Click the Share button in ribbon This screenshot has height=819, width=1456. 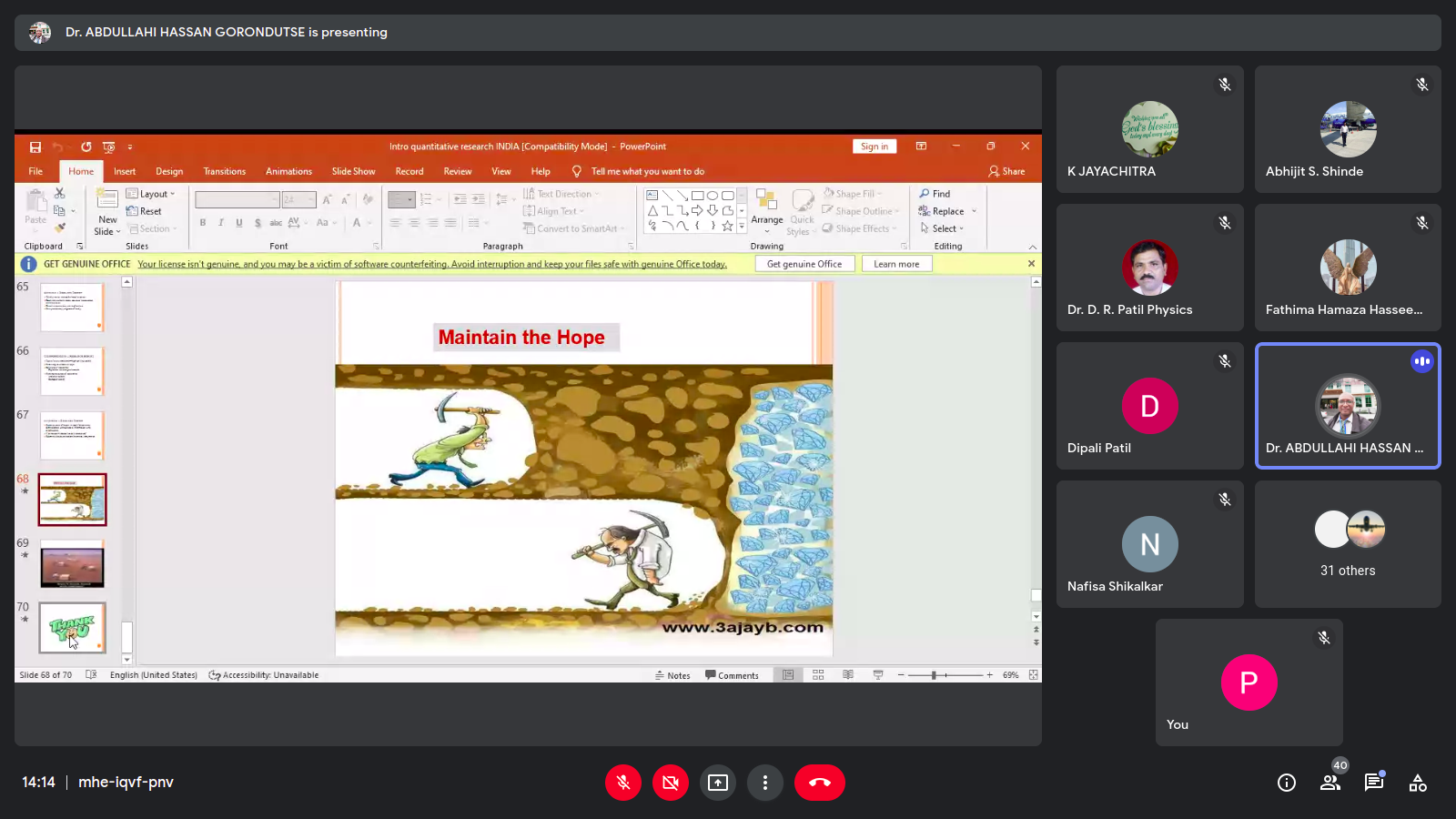pos(1006,171)
